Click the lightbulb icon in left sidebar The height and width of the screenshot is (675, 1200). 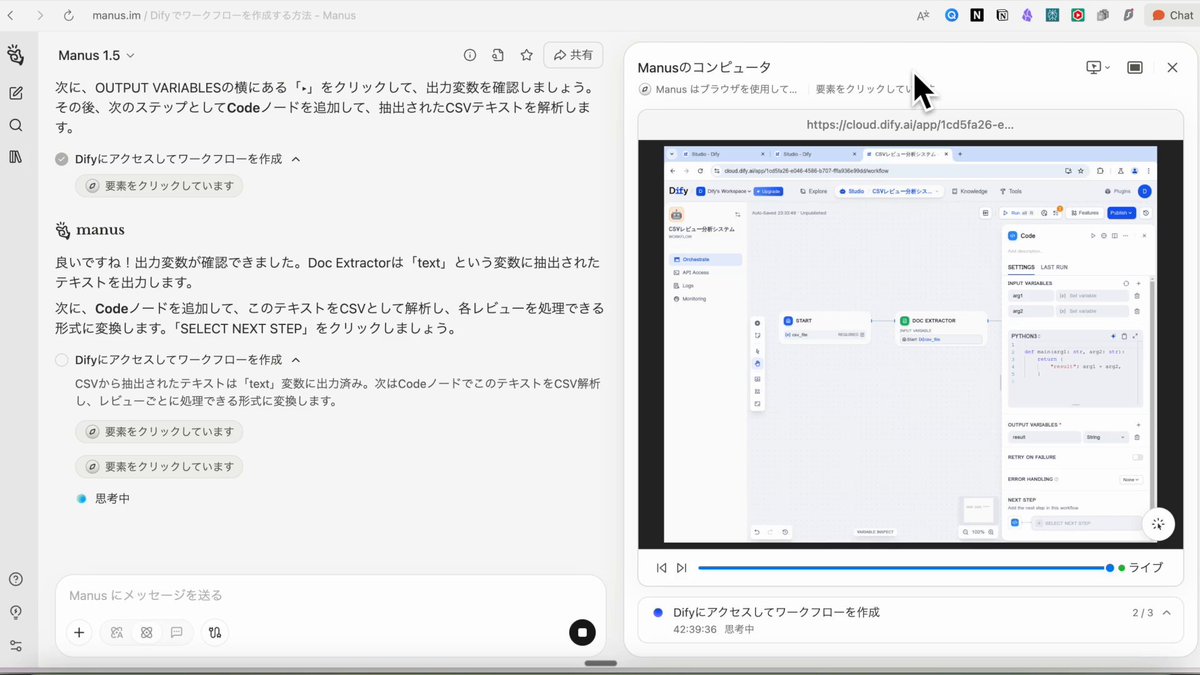(16, 612)
